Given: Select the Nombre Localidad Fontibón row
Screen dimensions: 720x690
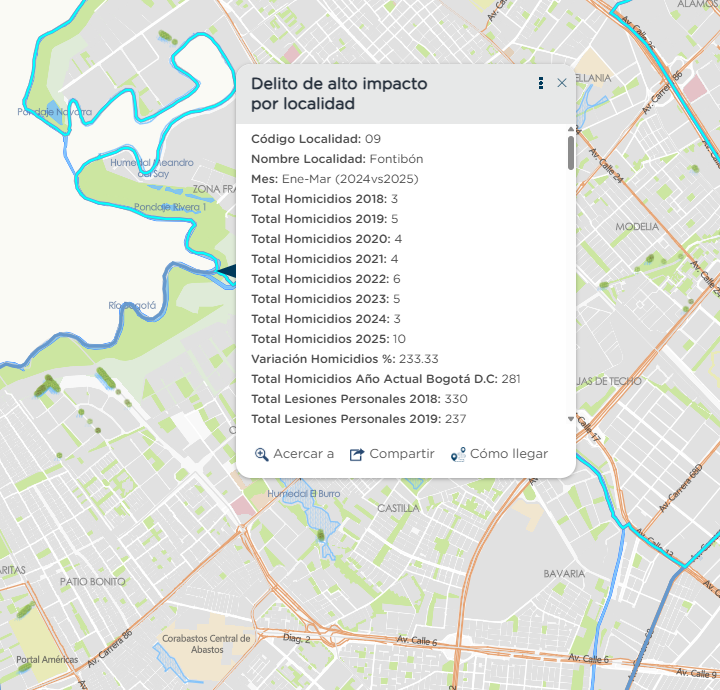Looking at the screenshot, I should (337, 159).
